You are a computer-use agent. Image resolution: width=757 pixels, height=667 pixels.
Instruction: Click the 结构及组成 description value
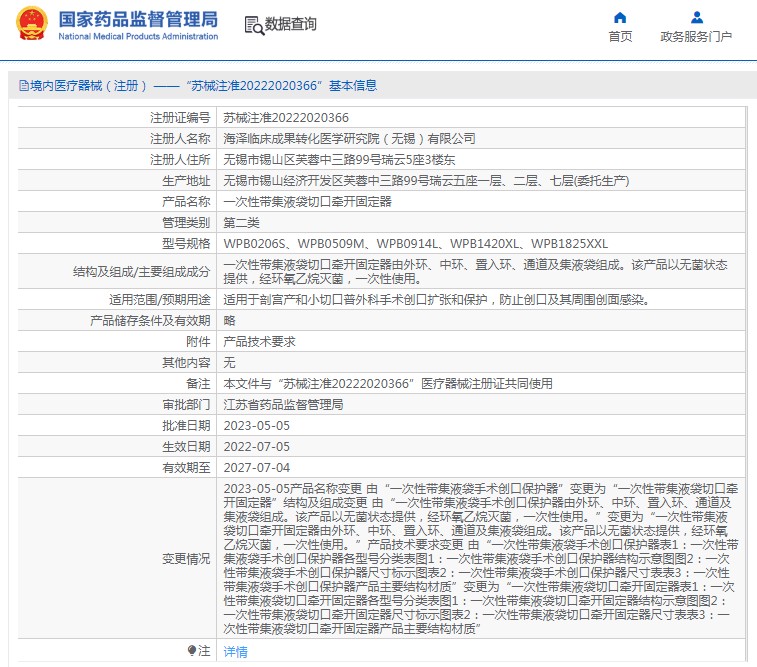point(476,272)
